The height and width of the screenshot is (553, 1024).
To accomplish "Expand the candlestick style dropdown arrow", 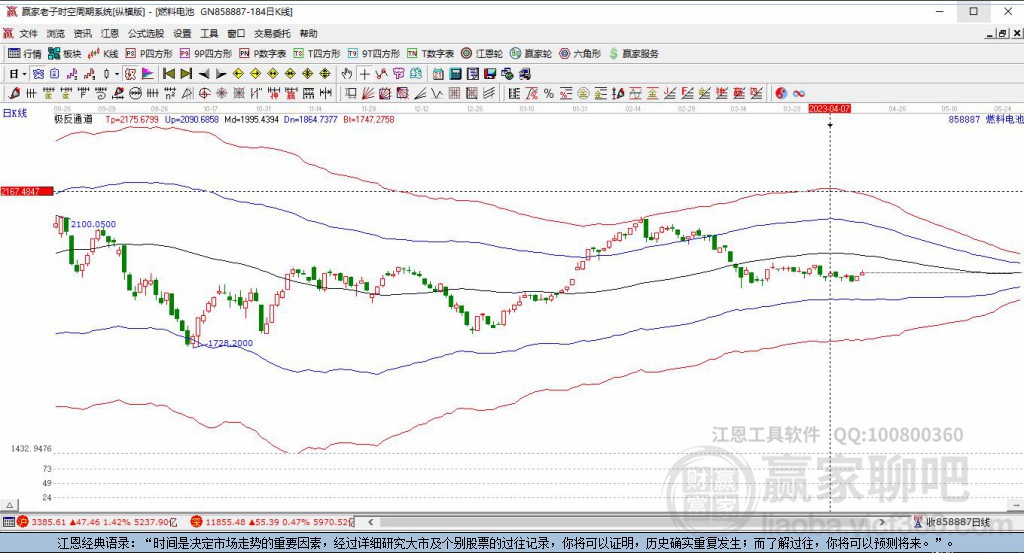I will tap(117, 74).
